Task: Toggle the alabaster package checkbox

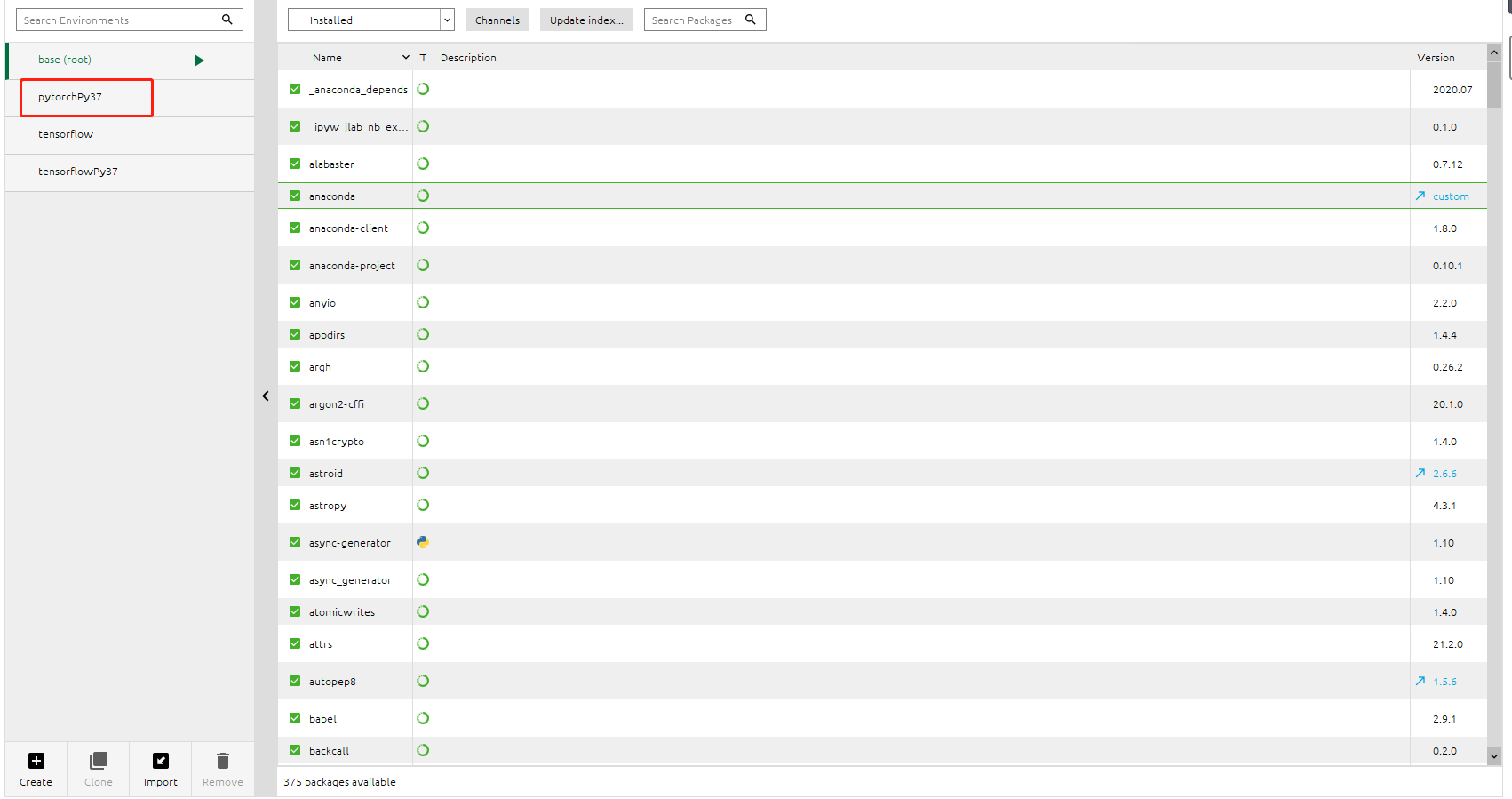Action: tap(295, 164)
